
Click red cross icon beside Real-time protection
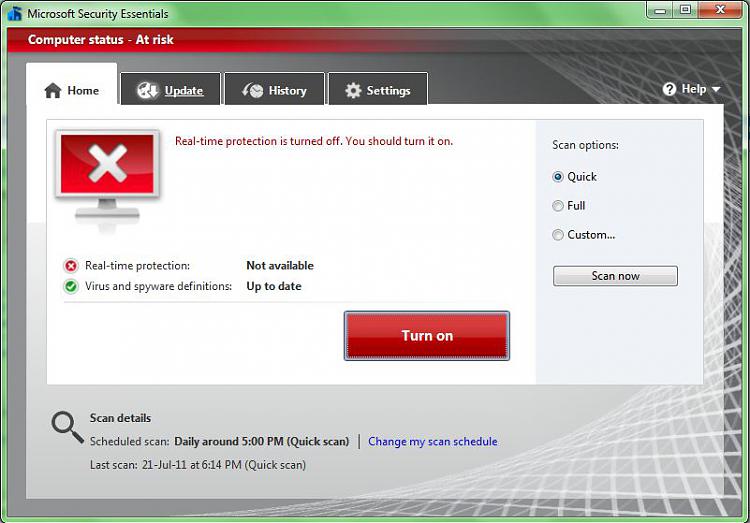pos(71,266)
